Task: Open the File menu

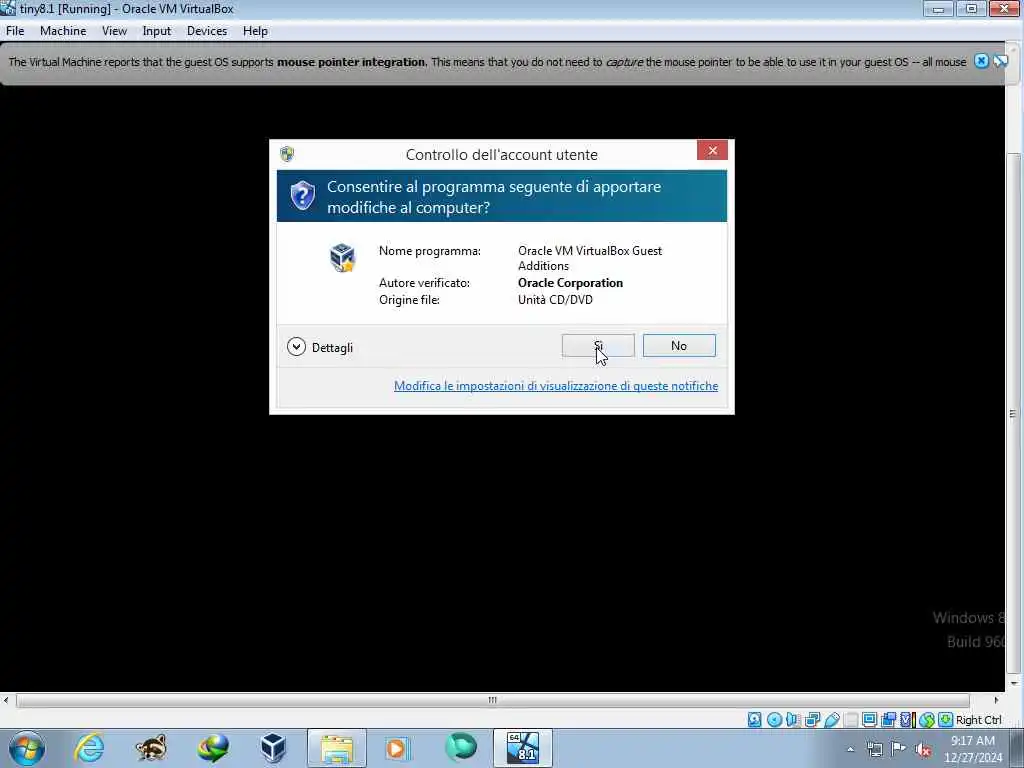Action: [x=15, y=31]
